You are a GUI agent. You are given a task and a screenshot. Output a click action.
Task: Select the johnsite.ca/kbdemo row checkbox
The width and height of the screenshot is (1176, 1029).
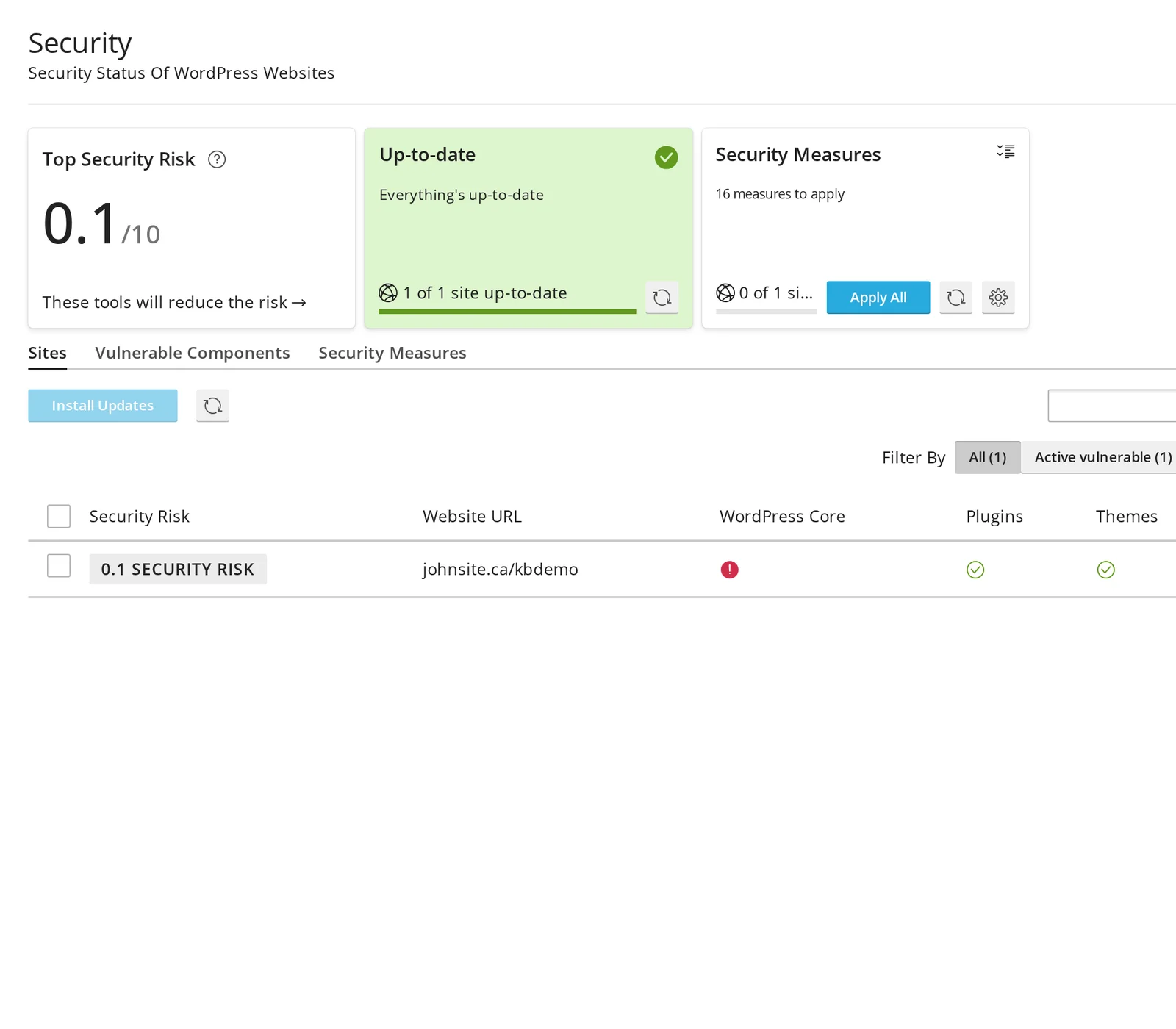pos(59,566)
